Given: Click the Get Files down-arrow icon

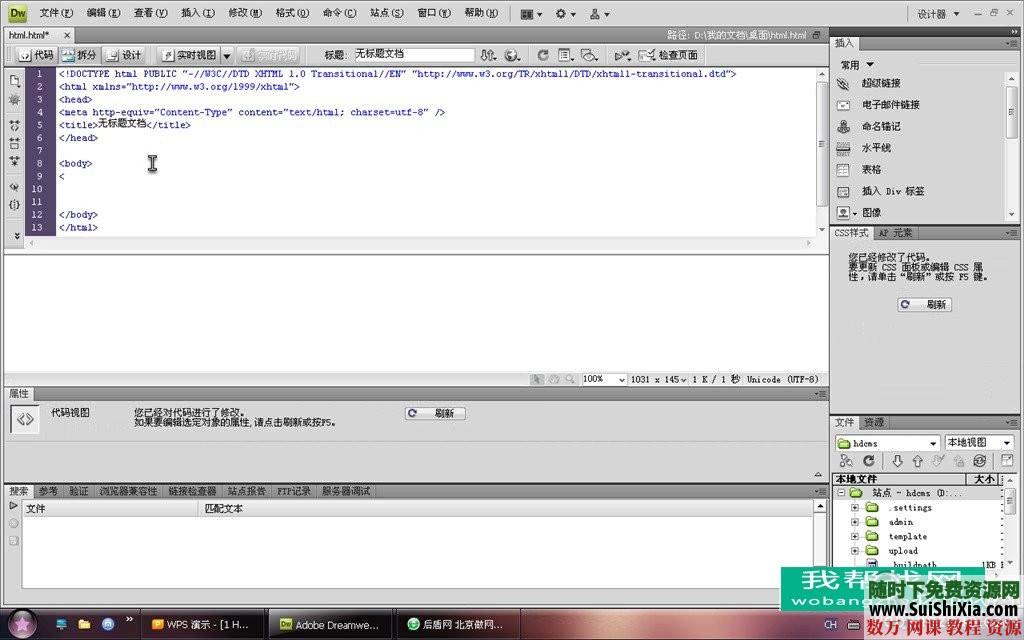Looking at the screenshot, I should click(897, 461).
